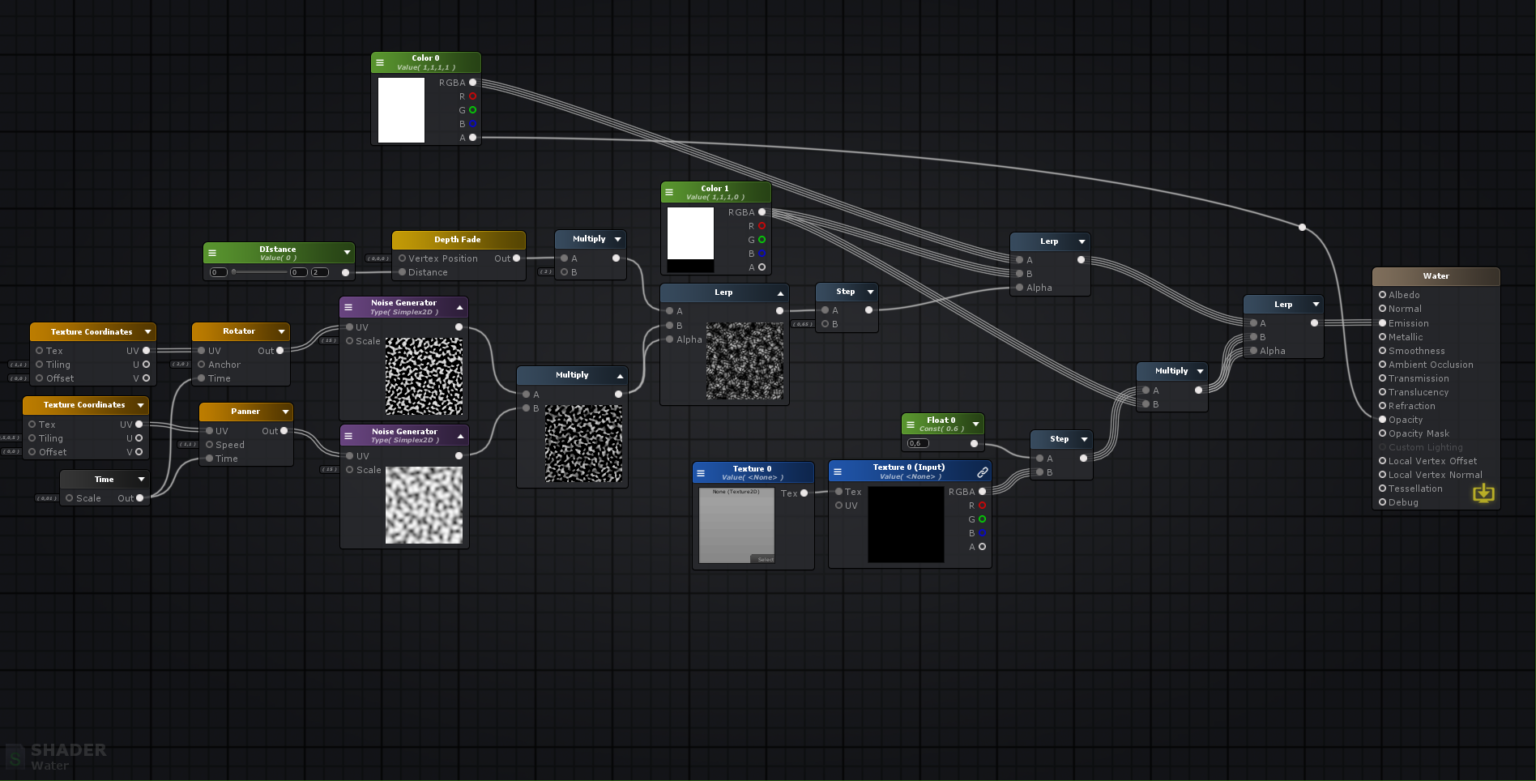Open dropdown on Texture Coordinates feeding Rotator

point(148,332)
